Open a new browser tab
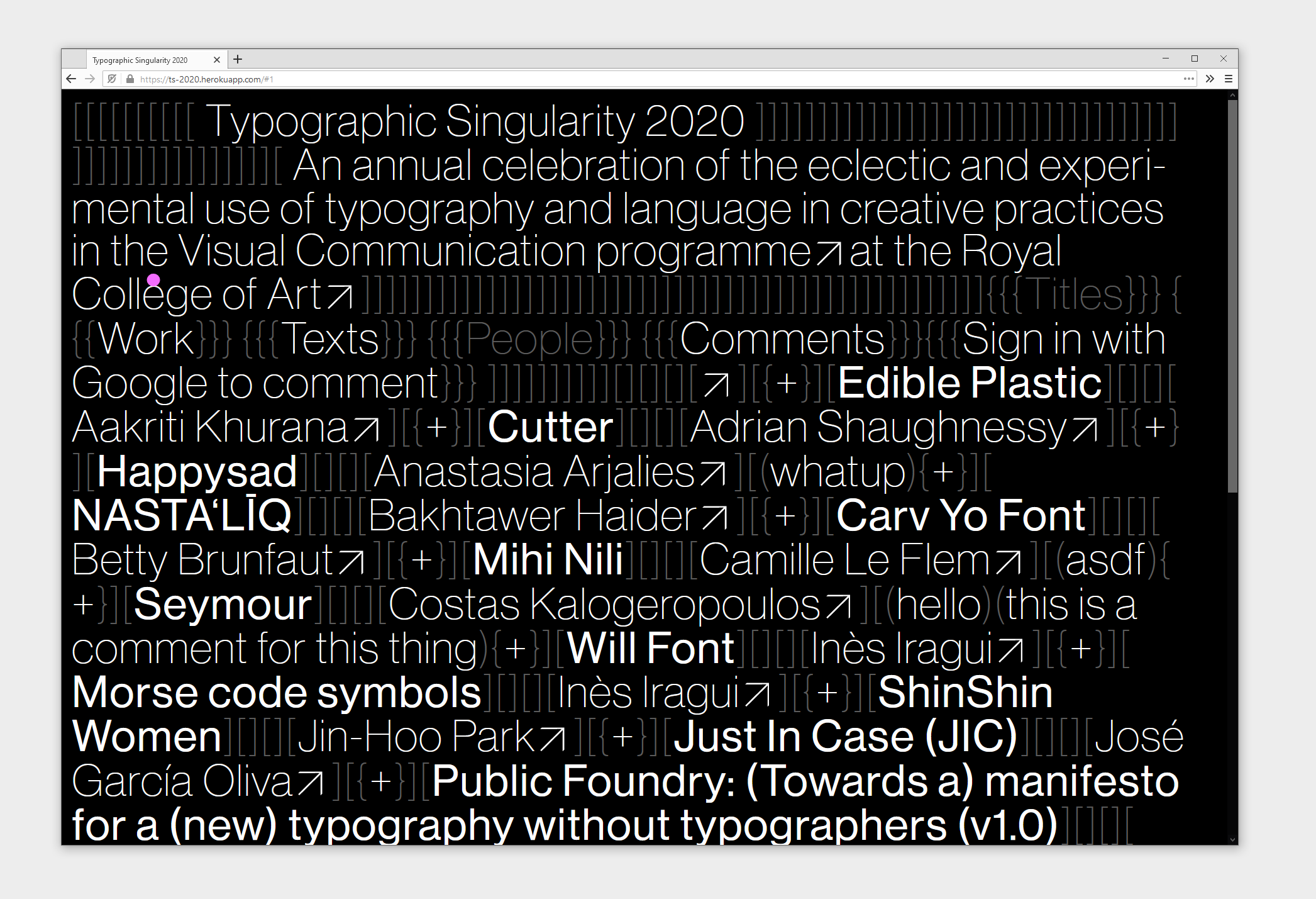The image size is (1316, 899). coord(238,60)
